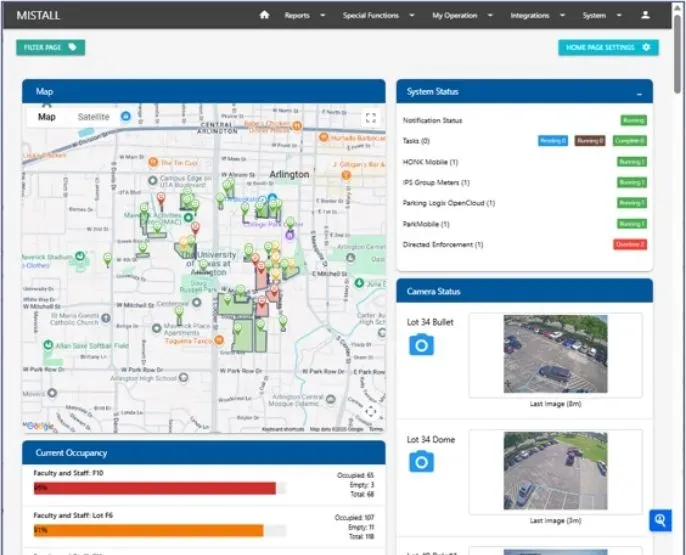Open the Lot 34 Dome camera image
686x555 pixels.
[x=555, y=471]
